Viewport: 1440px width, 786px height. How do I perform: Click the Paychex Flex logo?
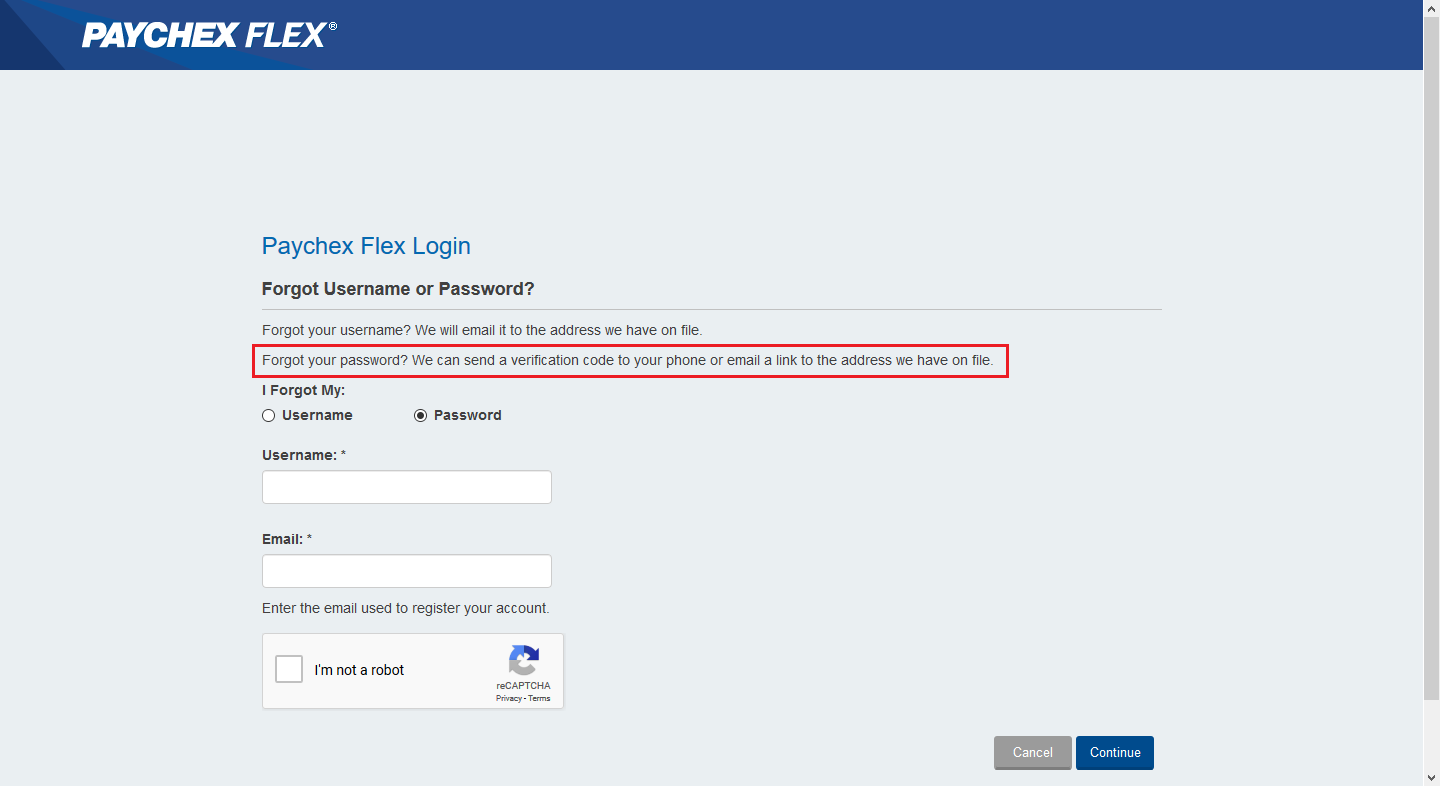[x=209, y=35]
